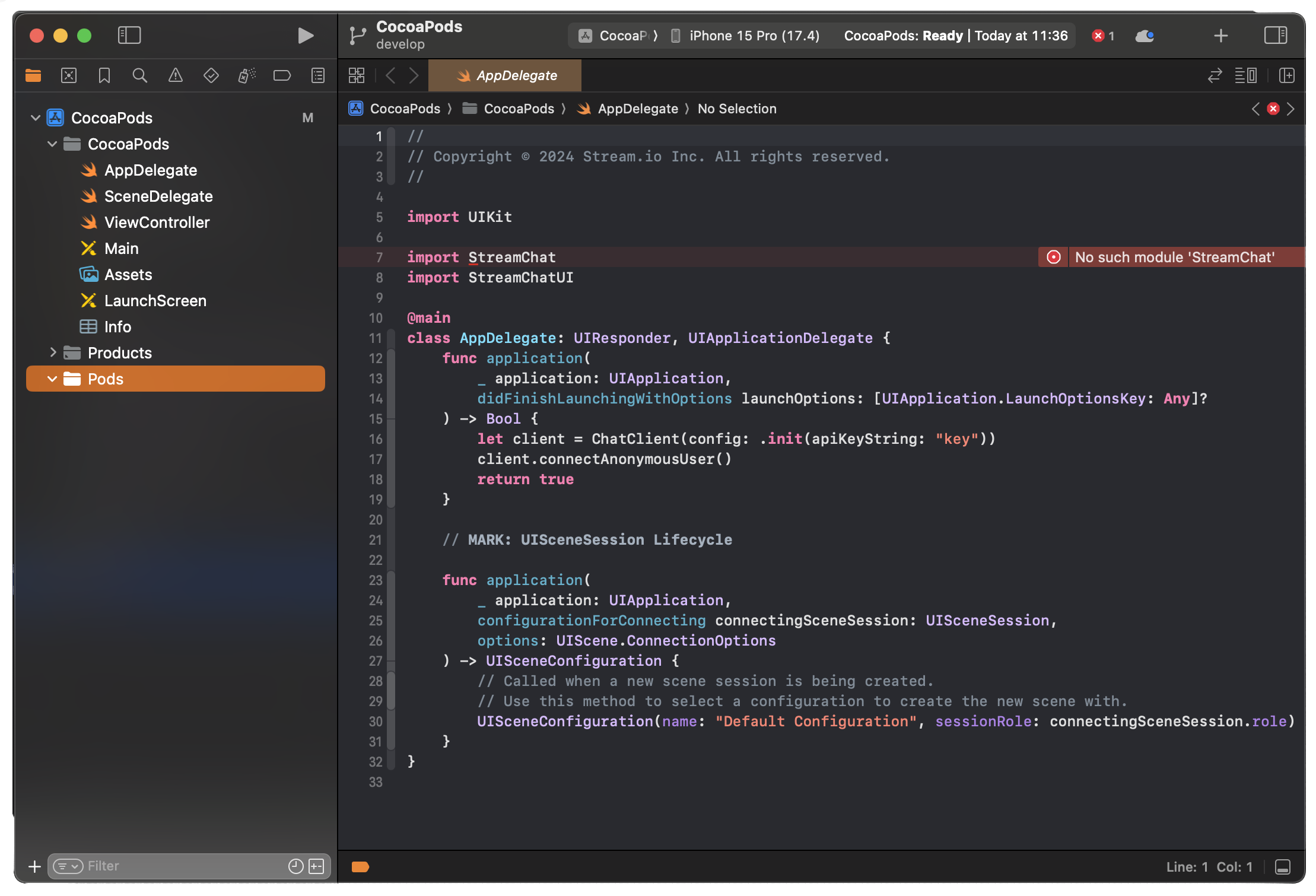The width and height of the screenshot is (1316, 896).
Task: Open the breakpoint navigator icon
Action: click(282, 75)
